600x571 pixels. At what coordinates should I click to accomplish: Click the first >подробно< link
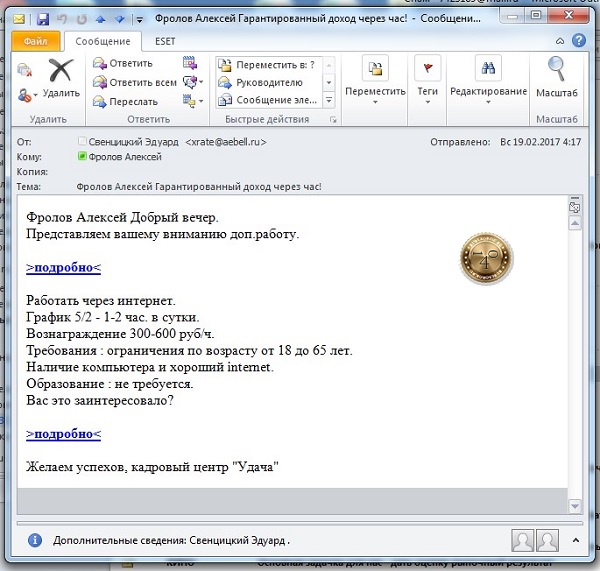64,267
